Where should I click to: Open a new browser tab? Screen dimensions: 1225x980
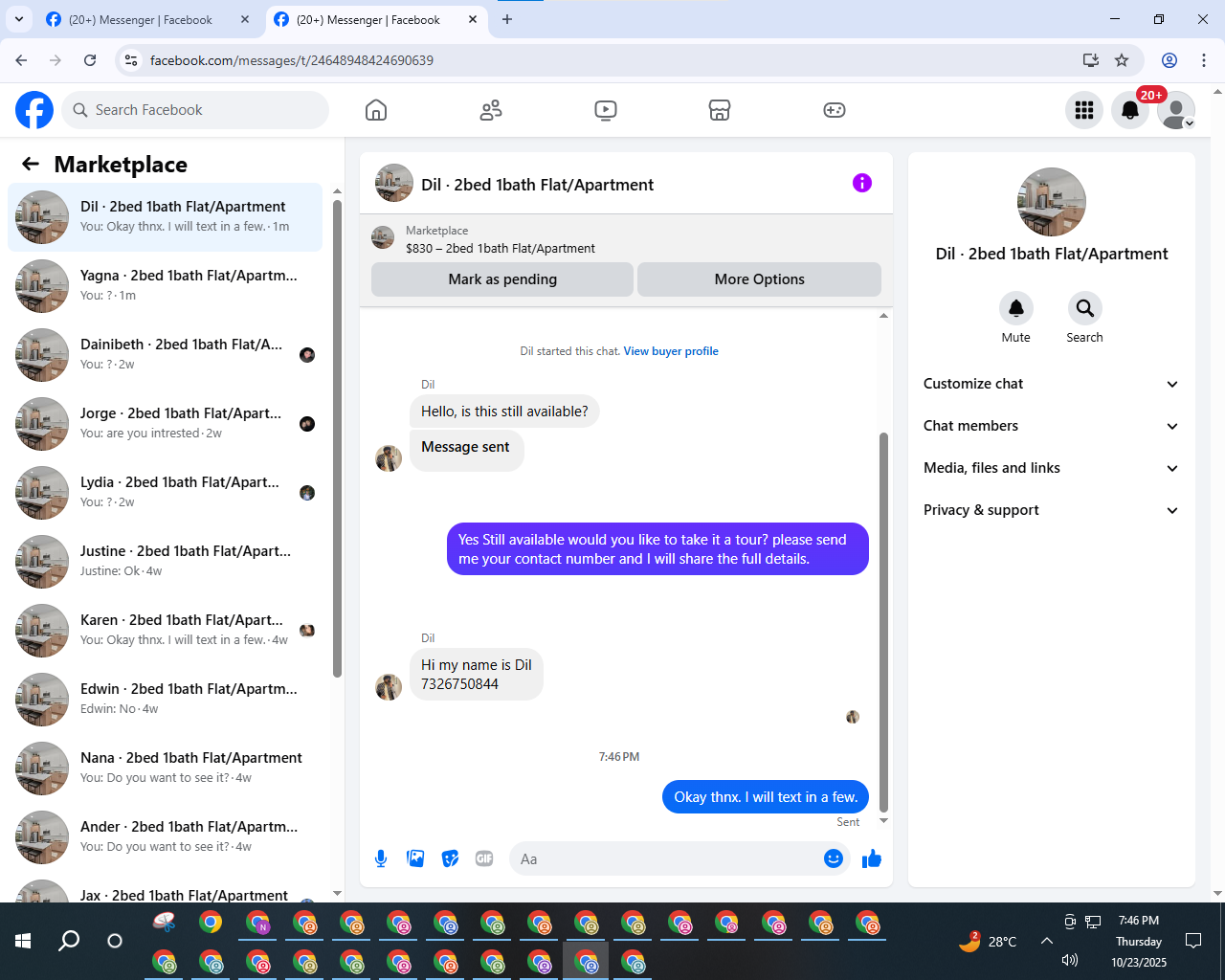[507, 19]
